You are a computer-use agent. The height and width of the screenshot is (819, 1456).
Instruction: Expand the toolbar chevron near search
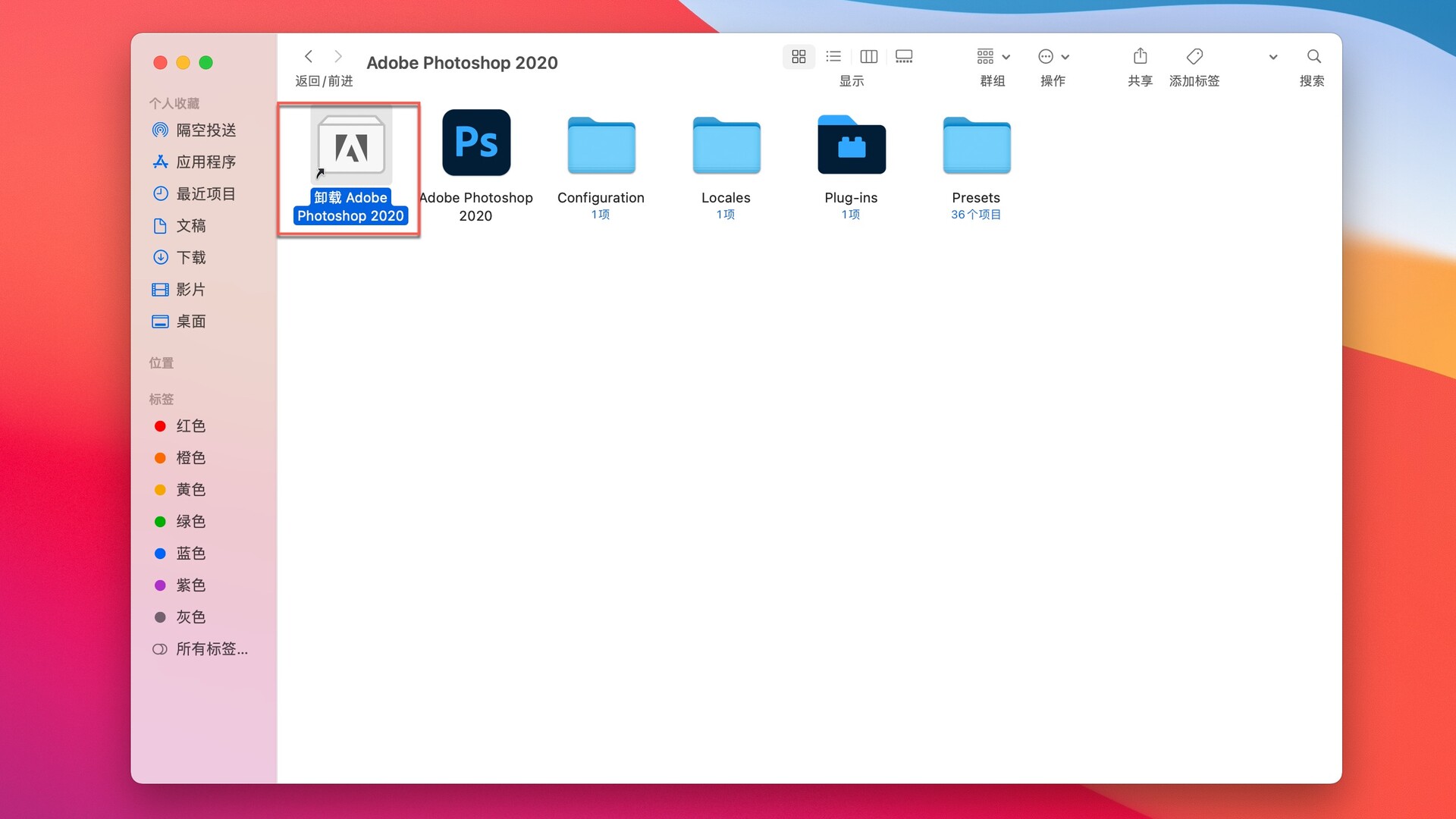(1273, 56)
